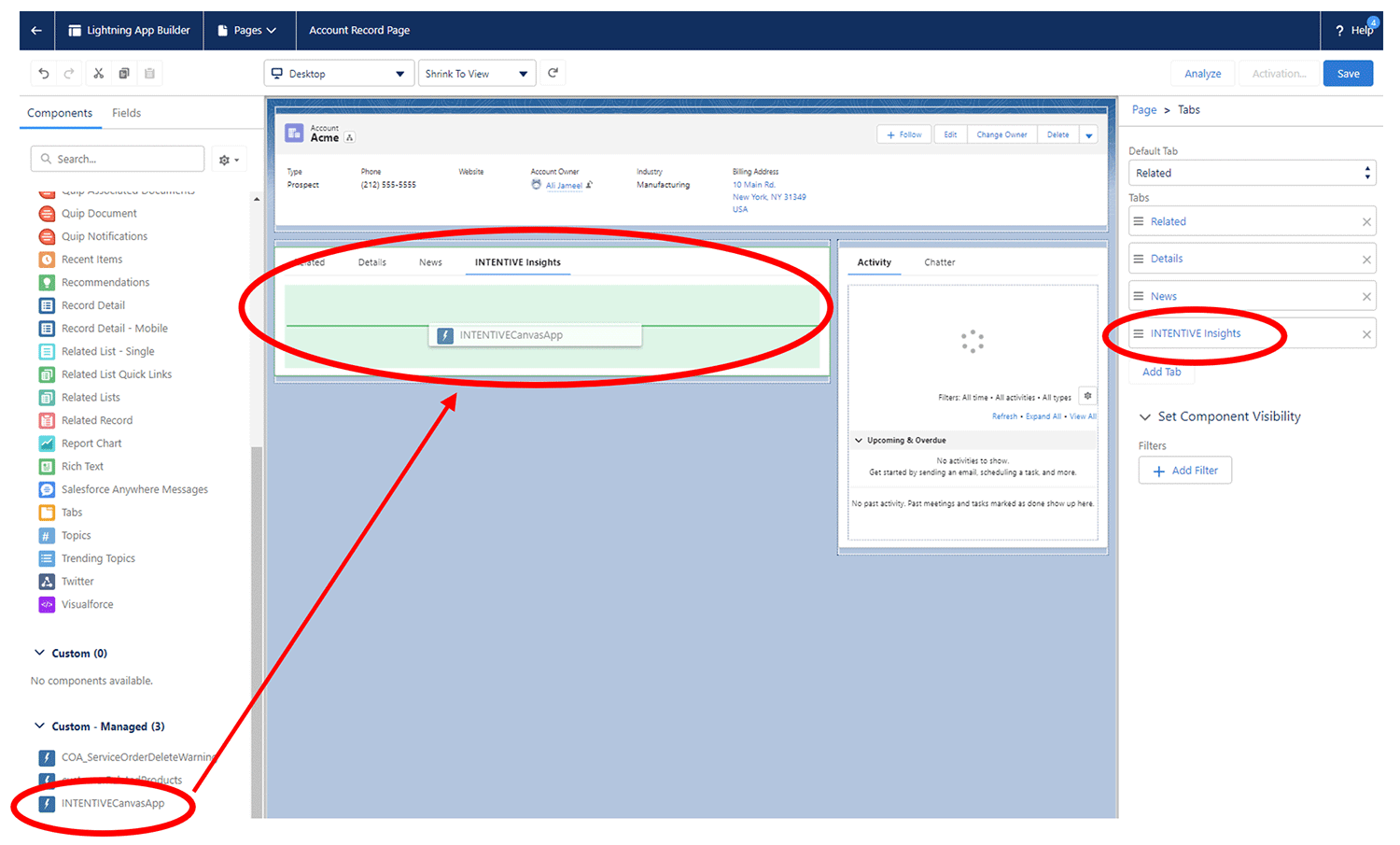The width and height of the screenshot is (1400, 845).
Task: Remove the INTENTIVE Insights tab with X
Action: point(1366,334)
